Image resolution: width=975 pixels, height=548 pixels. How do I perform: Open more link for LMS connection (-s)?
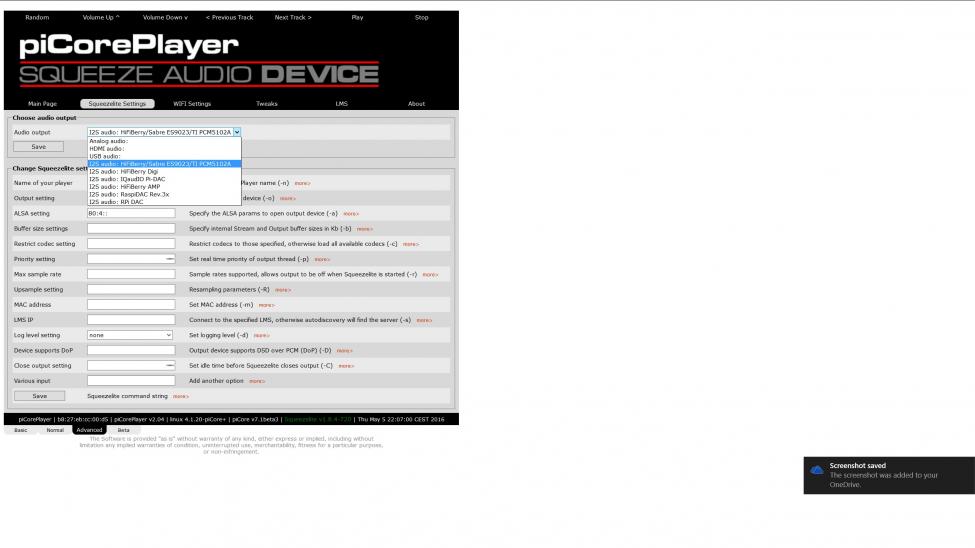tap(424, 320)
